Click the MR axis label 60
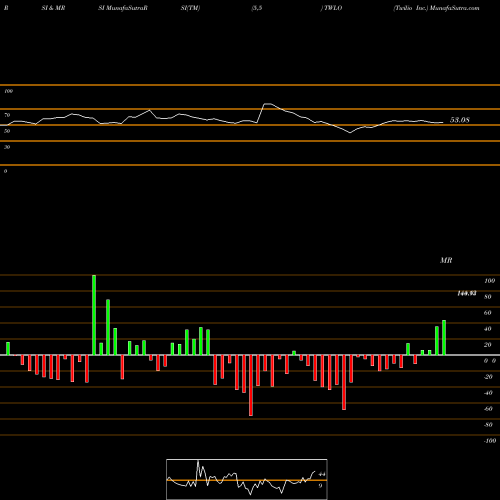 click(x=488, y=313)
